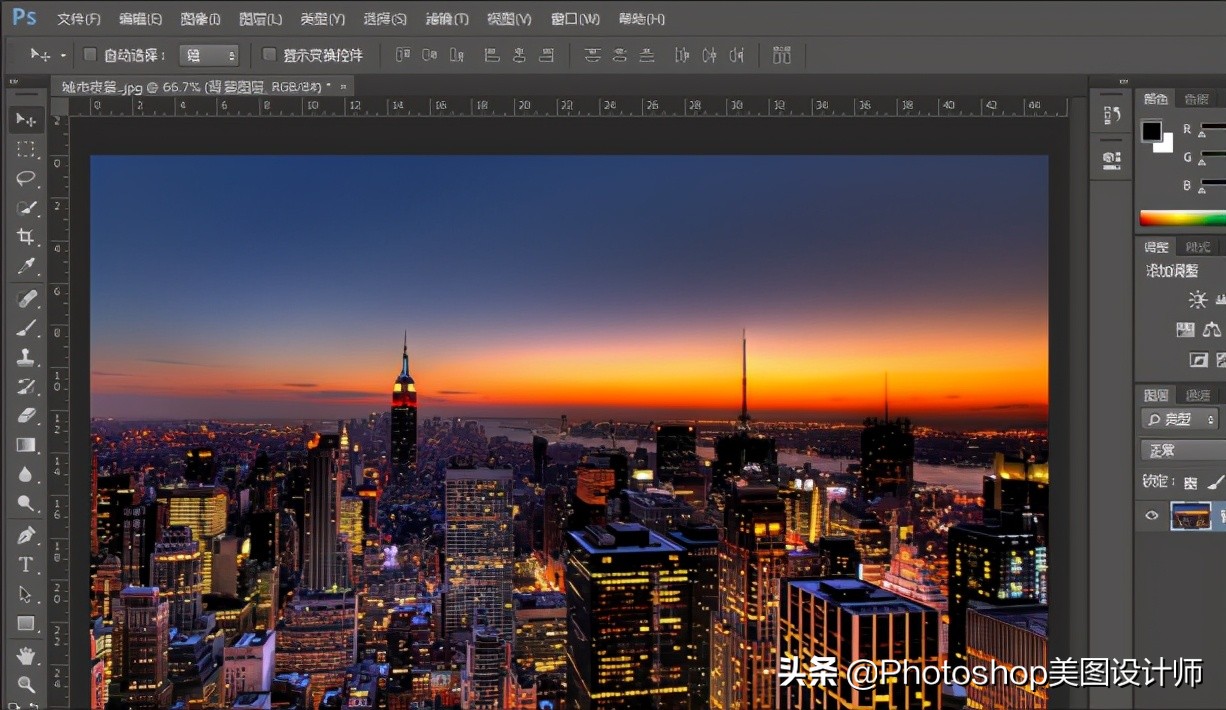Choose the Horizontal Type tool
This screenshot has width=1226, height=710.
(x=25, y=564)
